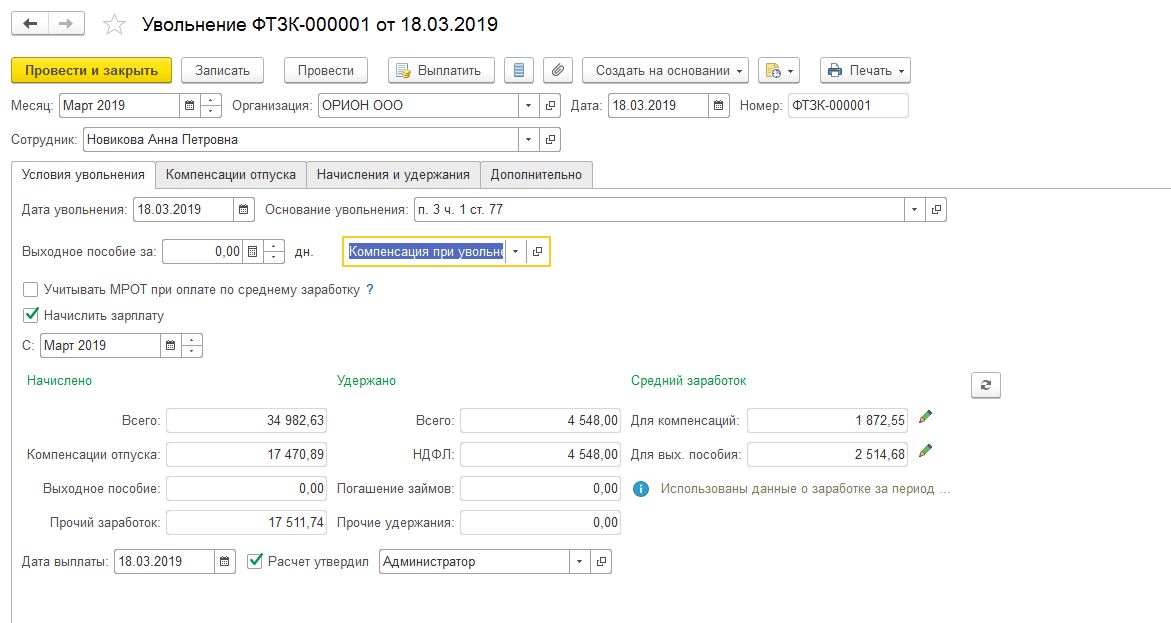
Task: Uncheck Начислить зарплату checkbox
Action: pos(31,315)
